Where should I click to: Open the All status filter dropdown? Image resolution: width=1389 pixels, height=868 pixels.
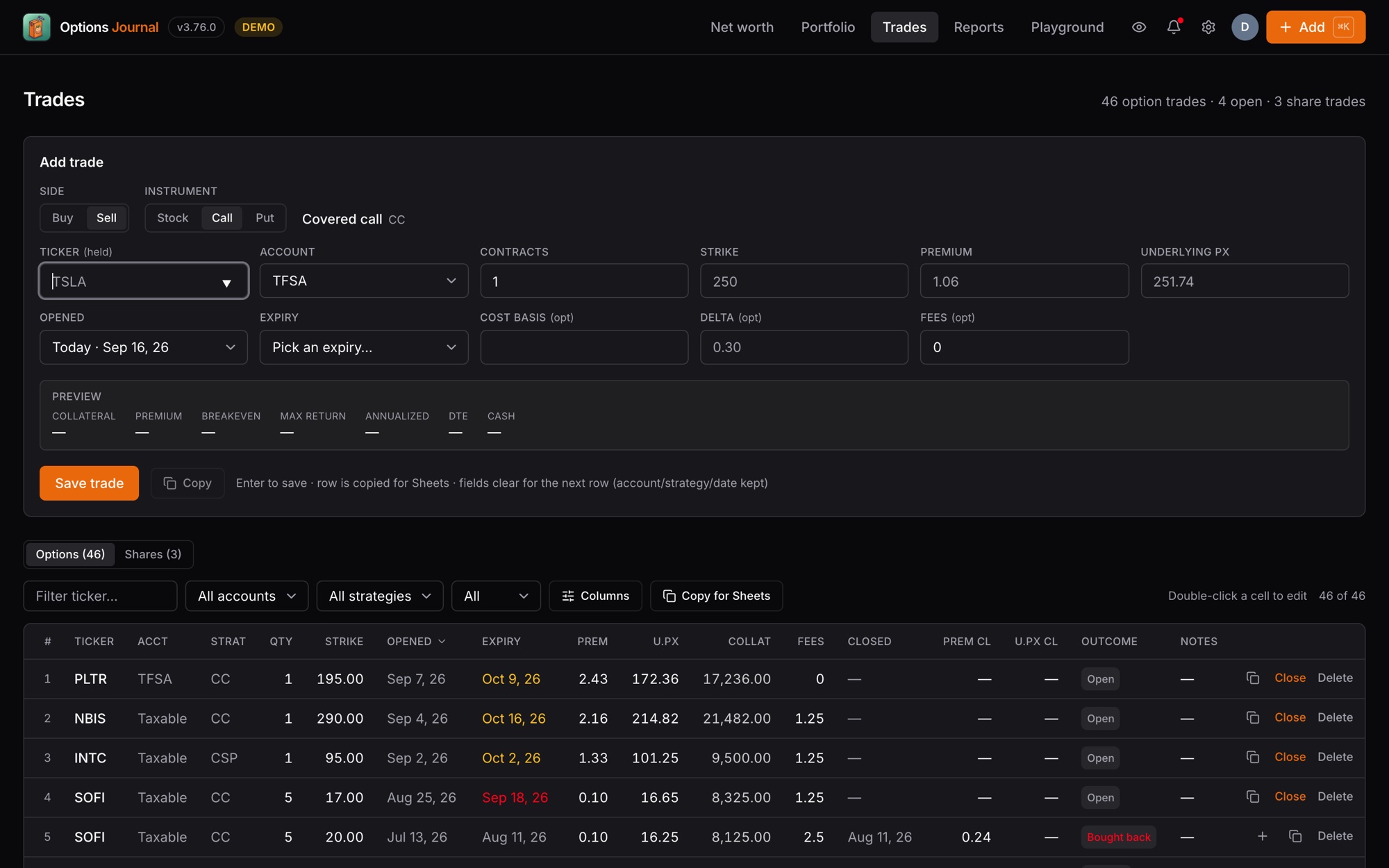click(x=496, y=596)
